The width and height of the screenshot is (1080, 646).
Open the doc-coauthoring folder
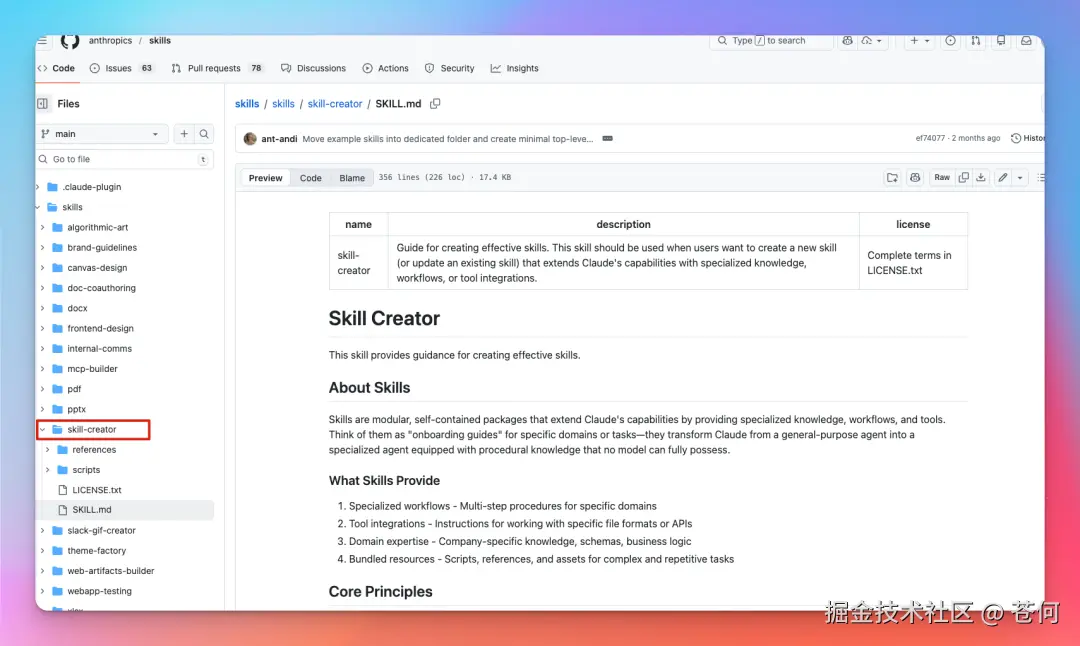(x=101, y=288)
